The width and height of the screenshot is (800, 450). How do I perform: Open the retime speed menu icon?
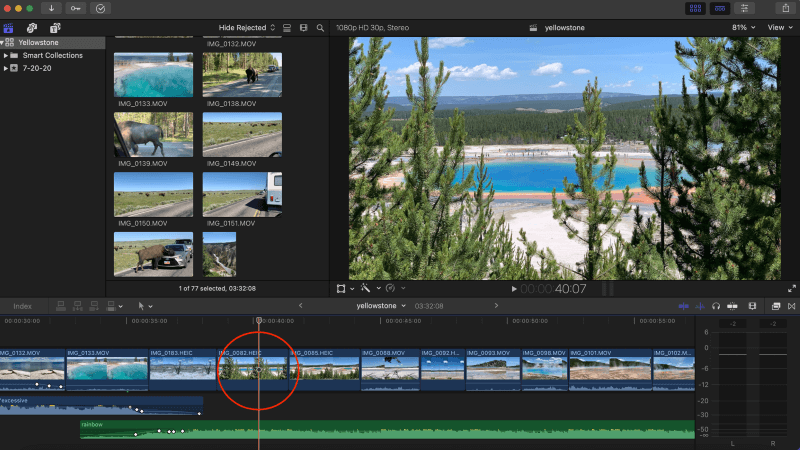[x=390, y=288]
